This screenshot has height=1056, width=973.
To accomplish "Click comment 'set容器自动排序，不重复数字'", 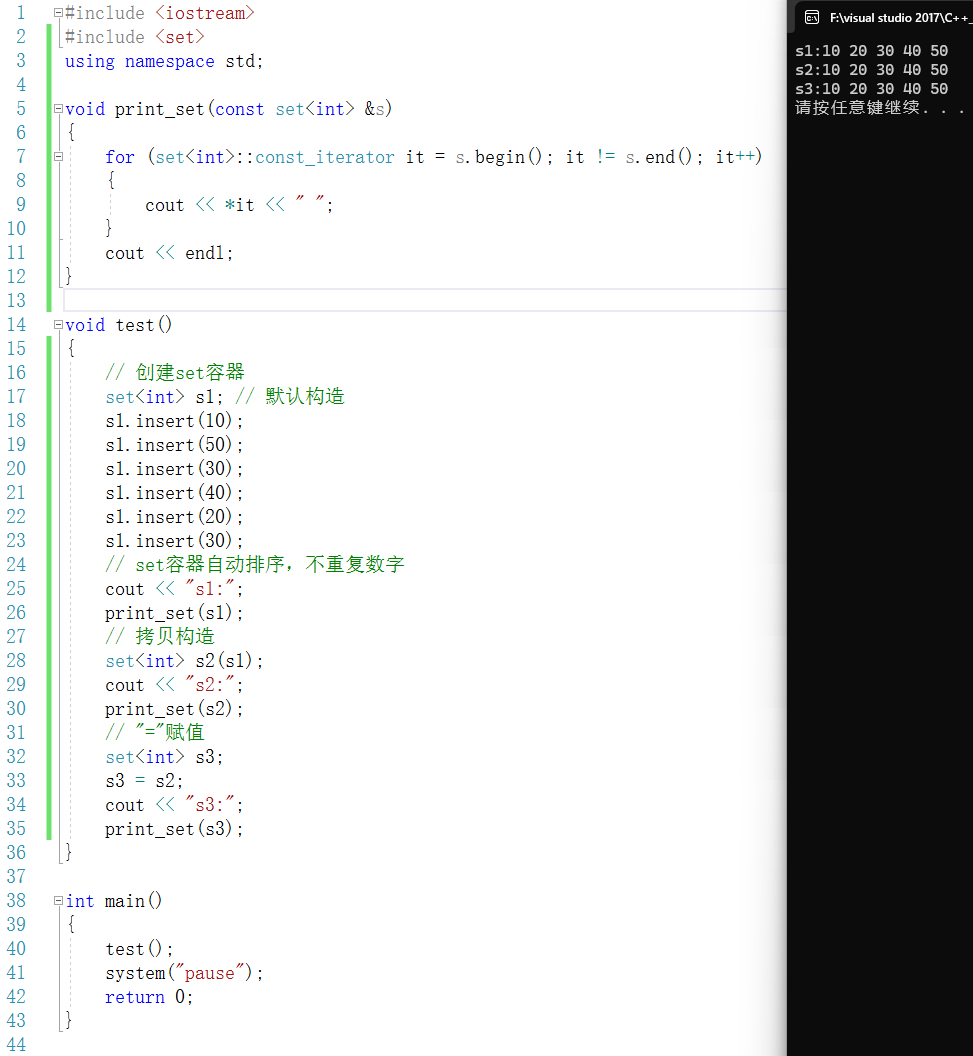I will point(270,564).
